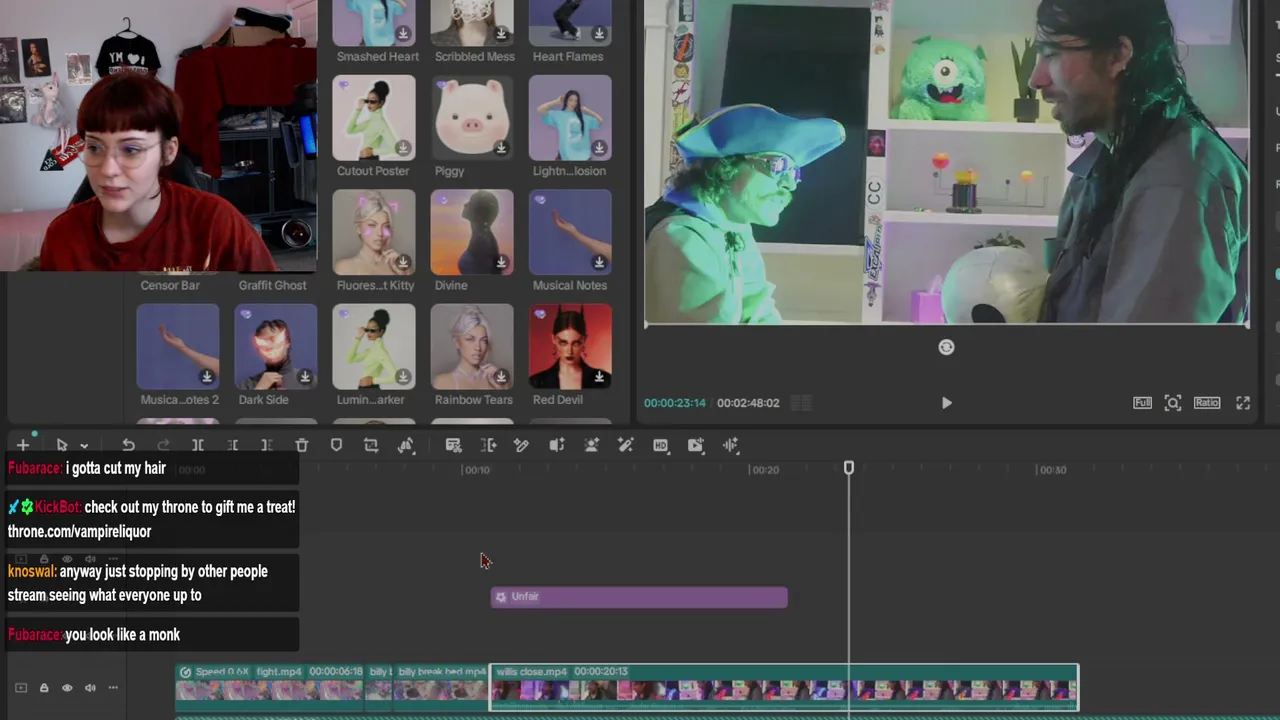This screenshot has height=720, width=1280.
Task: Click the Full preview quality button
Action: click(1142, 403)
